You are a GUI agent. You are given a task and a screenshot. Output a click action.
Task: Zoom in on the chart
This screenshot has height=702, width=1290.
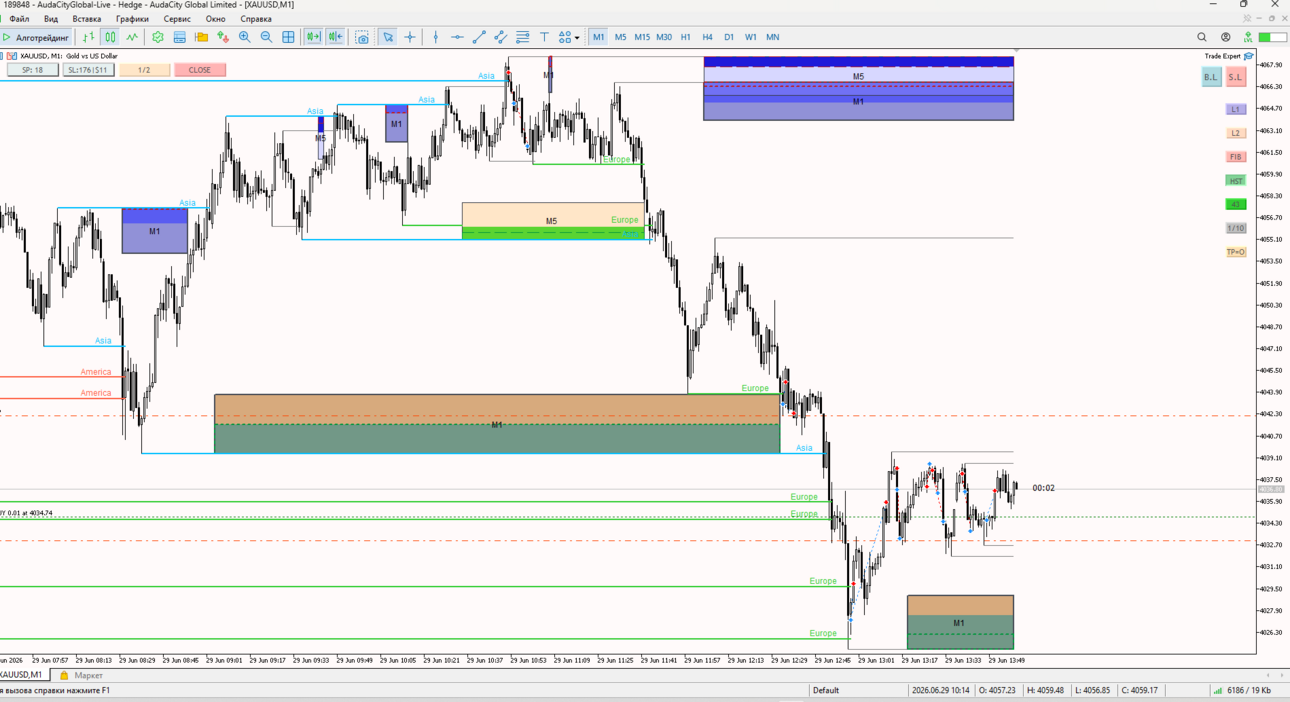[245, 37]
